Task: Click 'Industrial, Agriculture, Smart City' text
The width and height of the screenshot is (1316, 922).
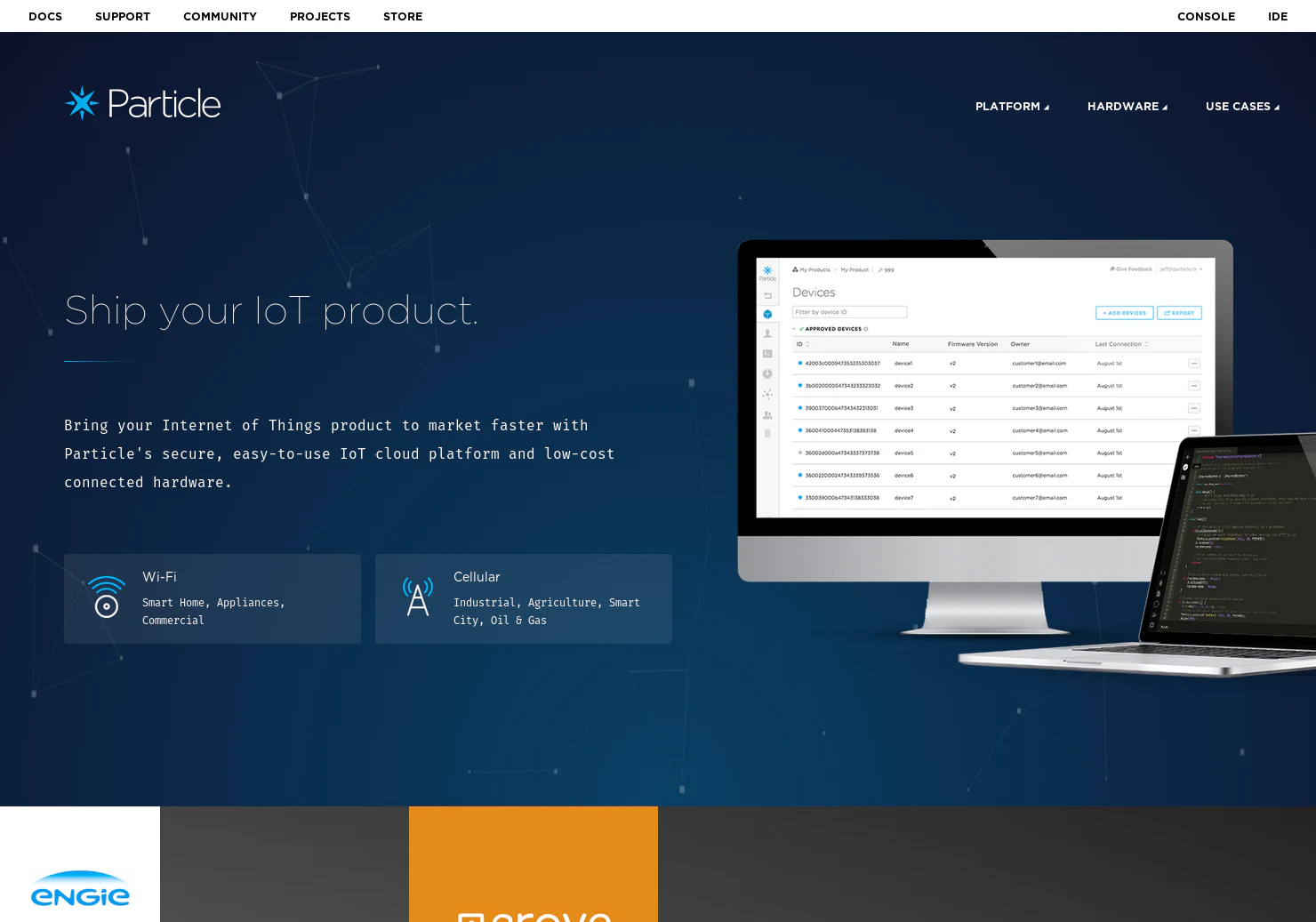Action: point(547,612)
